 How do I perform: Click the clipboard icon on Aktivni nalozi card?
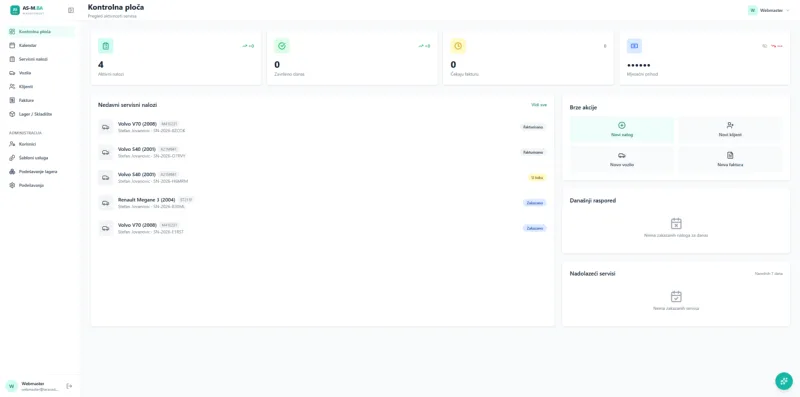coord(106,46)
